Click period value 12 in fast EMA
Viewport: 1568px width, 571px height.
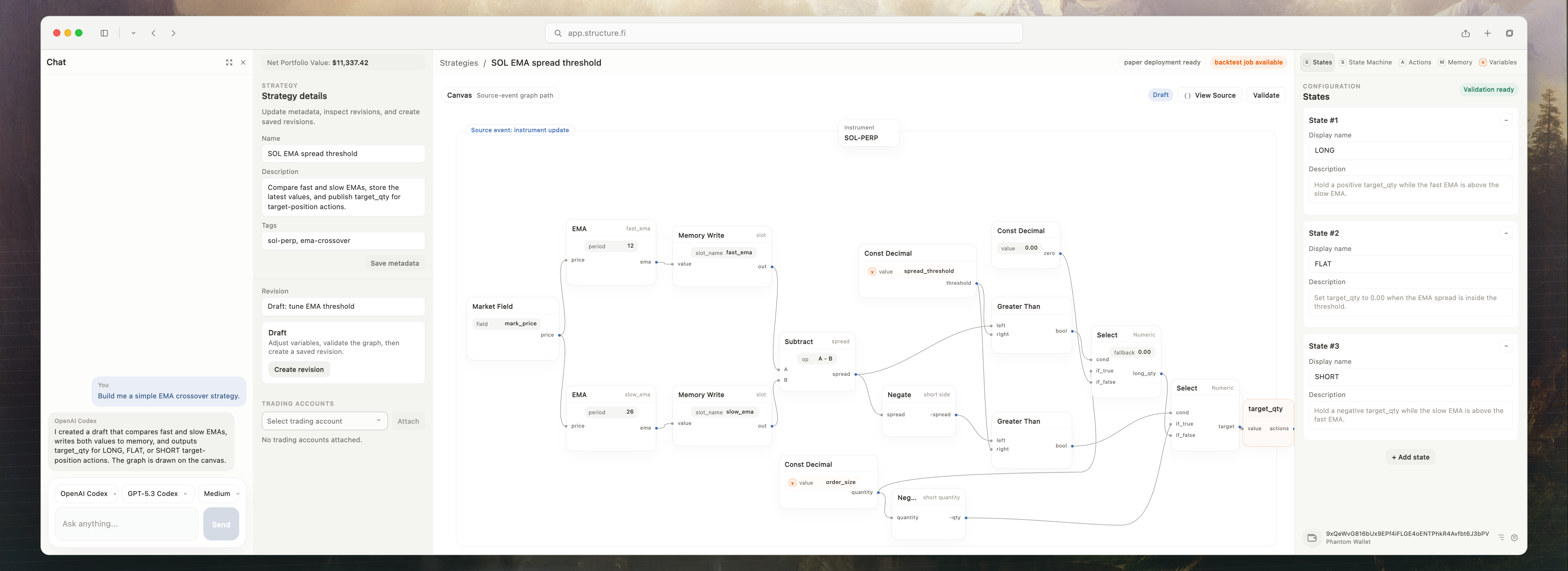coord(631,246)
